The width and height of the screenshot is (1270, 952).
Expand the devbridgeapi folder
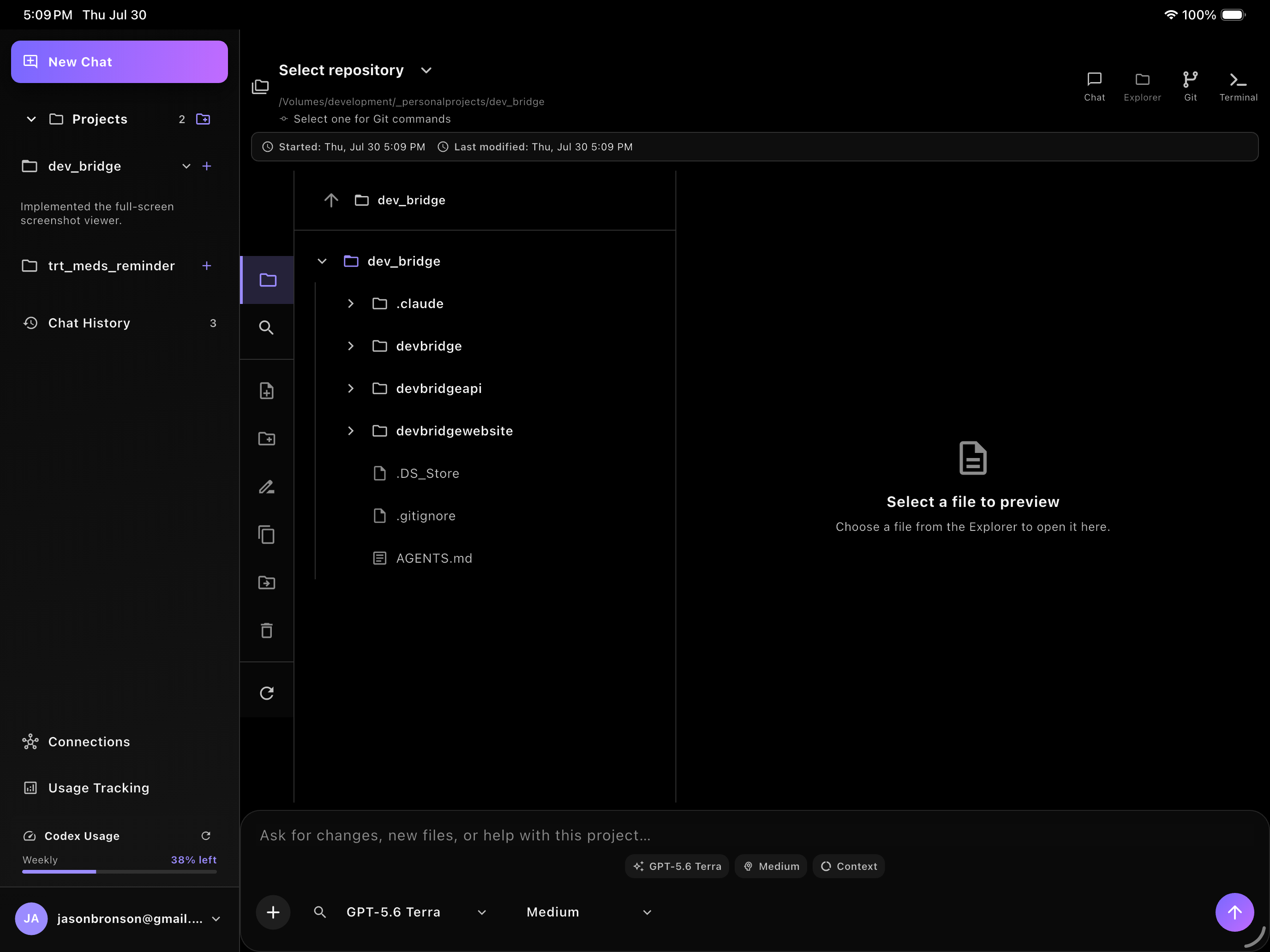[x=351, y=388]
